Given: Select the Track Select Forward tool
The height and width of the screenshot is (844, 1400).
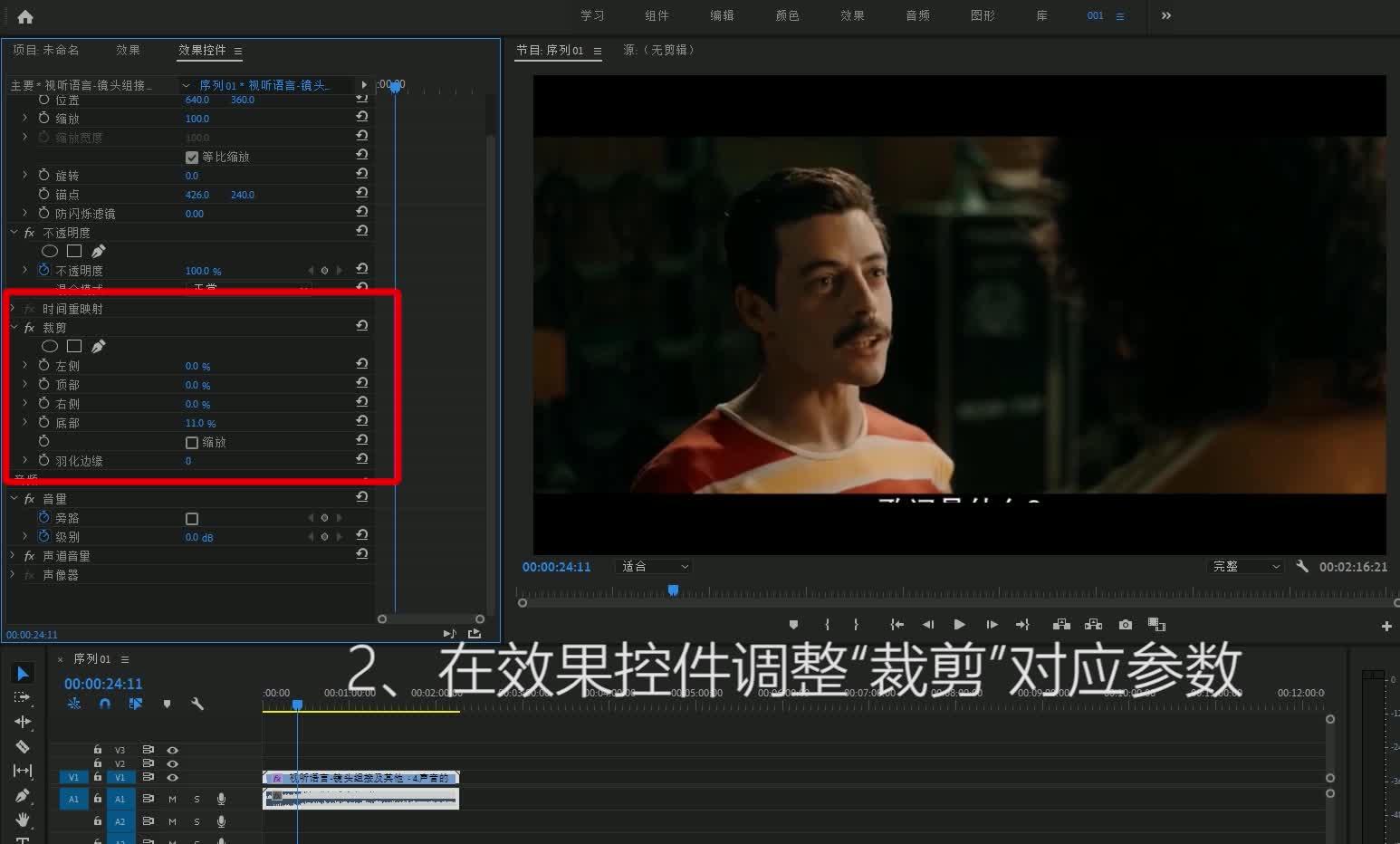Looking at the screenshot, I should coord(24,697).
